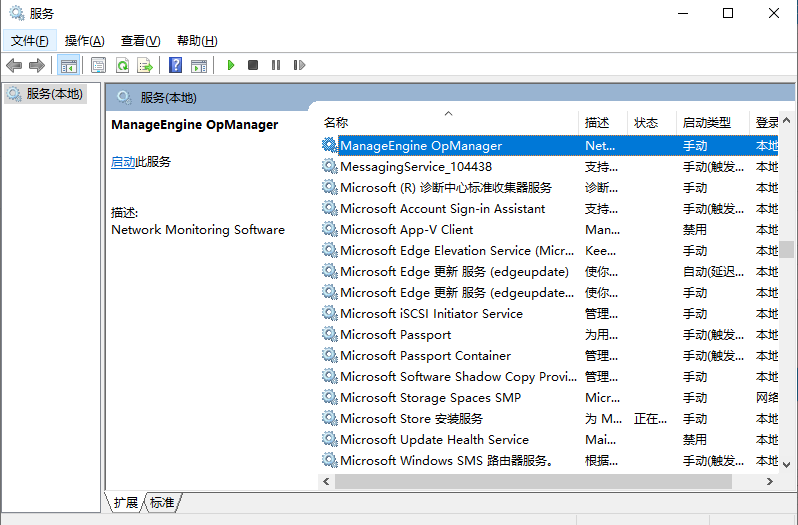Select the Microsoft Passport service row

550,334
